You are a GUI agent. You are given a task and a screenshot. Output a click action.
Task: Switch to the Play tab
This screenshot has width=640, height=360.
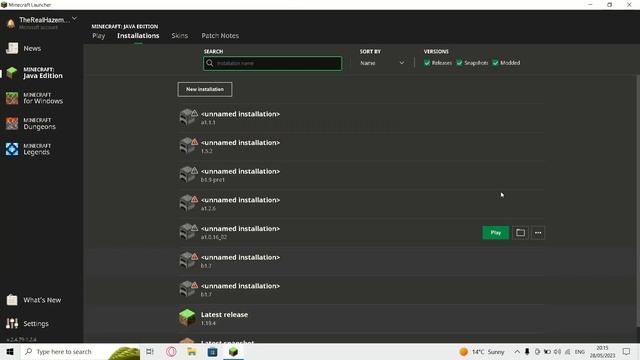98,36
